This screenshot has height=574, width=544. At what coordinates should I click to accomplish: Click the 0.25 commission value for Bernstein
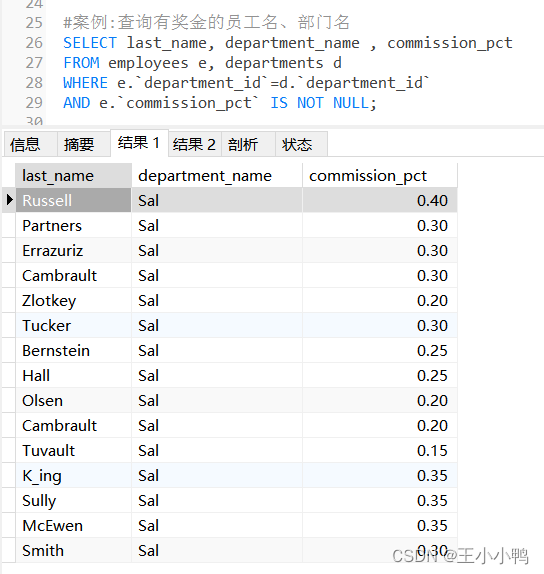380,350
